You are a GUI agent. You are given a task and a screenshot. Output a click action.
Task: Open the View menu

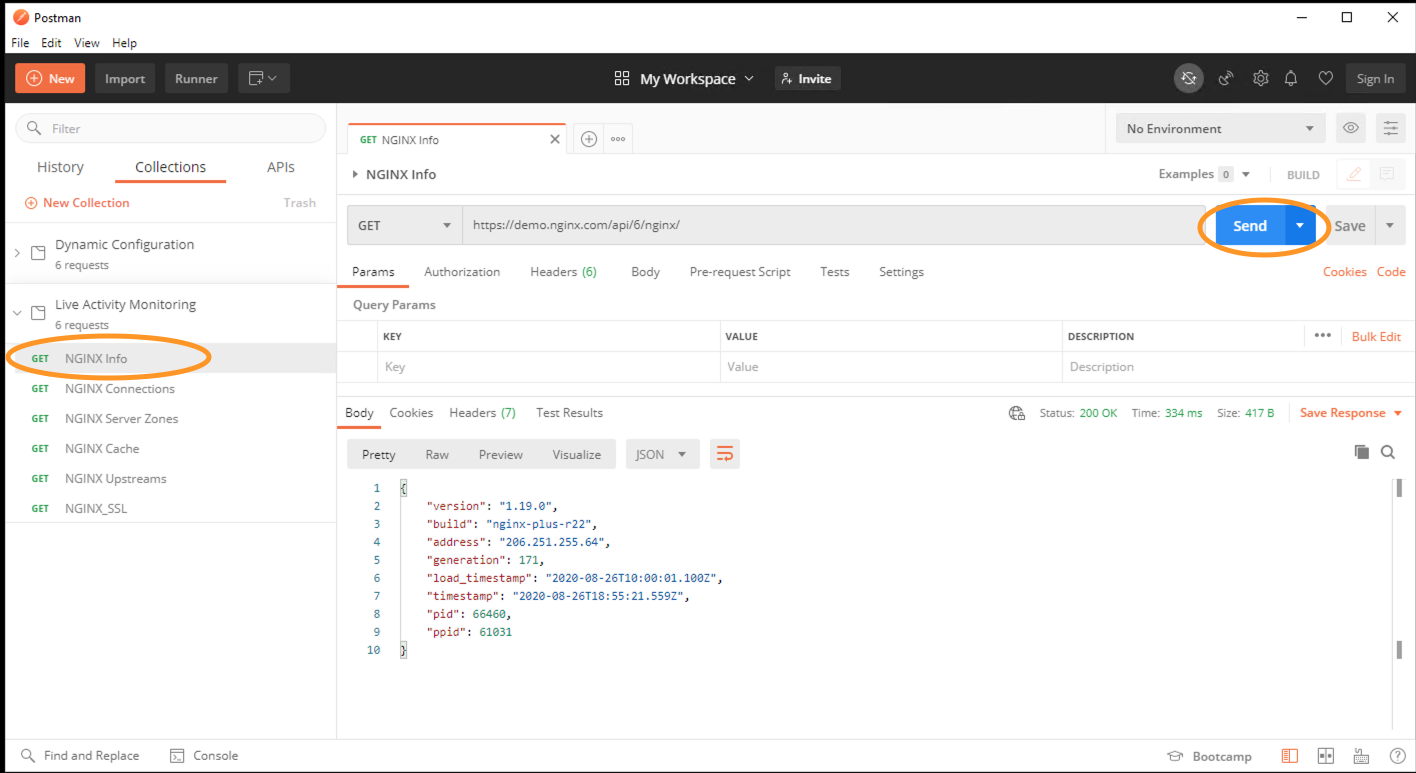[x=87, y=43]
